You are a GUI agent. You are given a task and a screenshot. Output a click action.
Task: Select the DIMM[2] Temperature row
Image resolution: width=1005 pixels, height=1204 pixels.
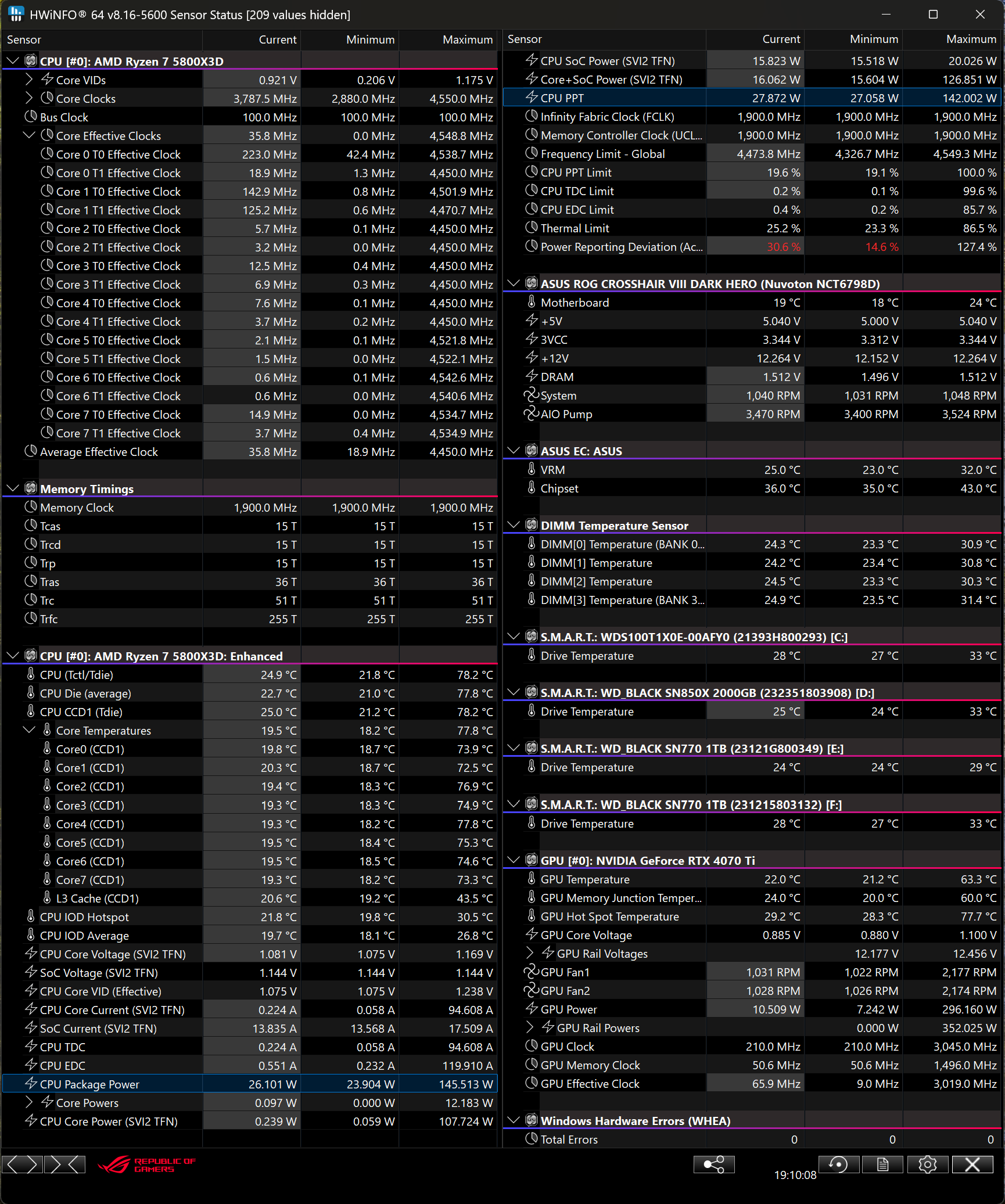[752, 581]
